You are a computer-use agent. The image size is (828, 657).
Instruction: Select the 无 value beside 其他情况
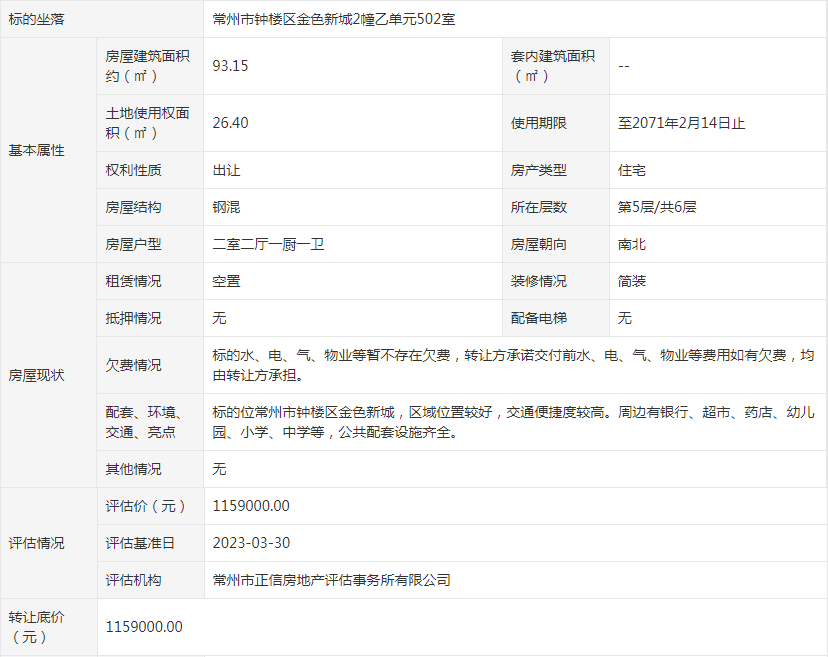(219, 469)
